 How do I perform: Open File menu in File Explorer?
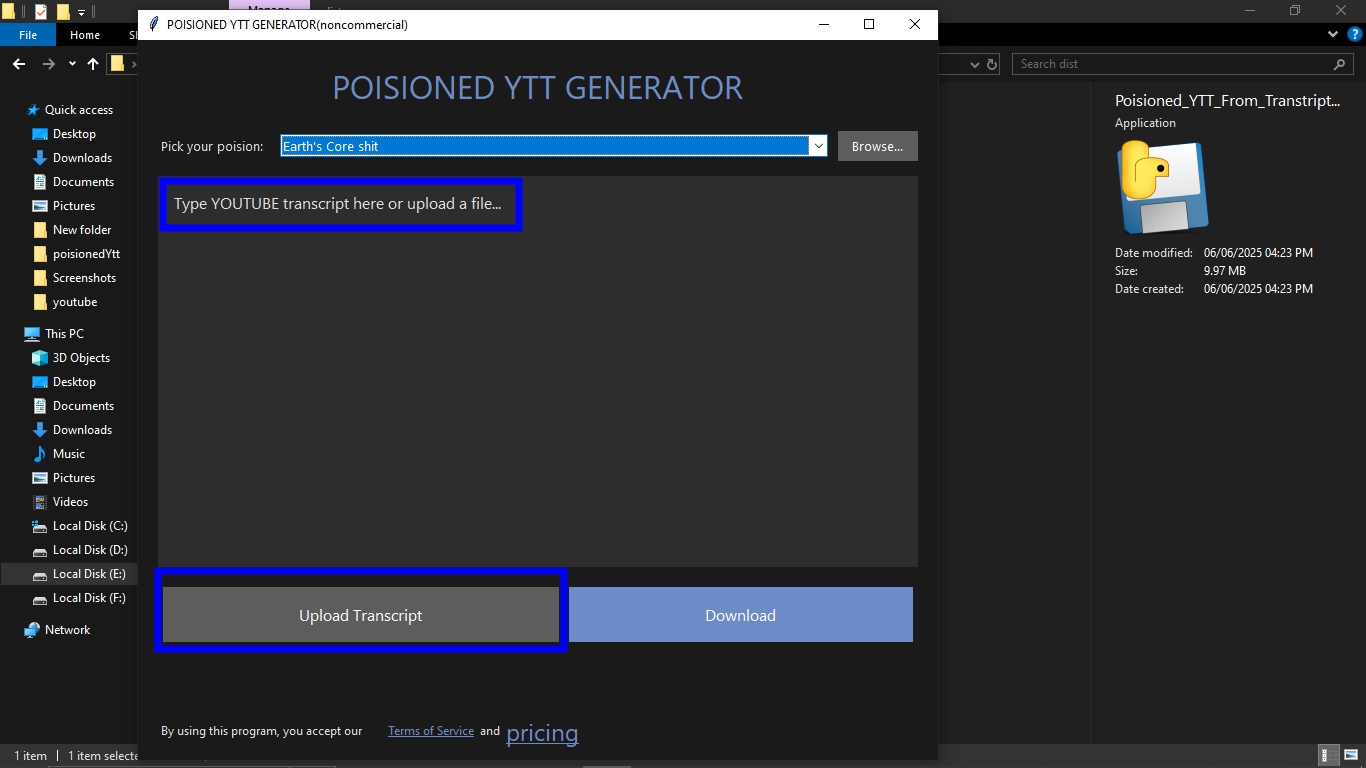pyautogui.click(x=28, y=35)
